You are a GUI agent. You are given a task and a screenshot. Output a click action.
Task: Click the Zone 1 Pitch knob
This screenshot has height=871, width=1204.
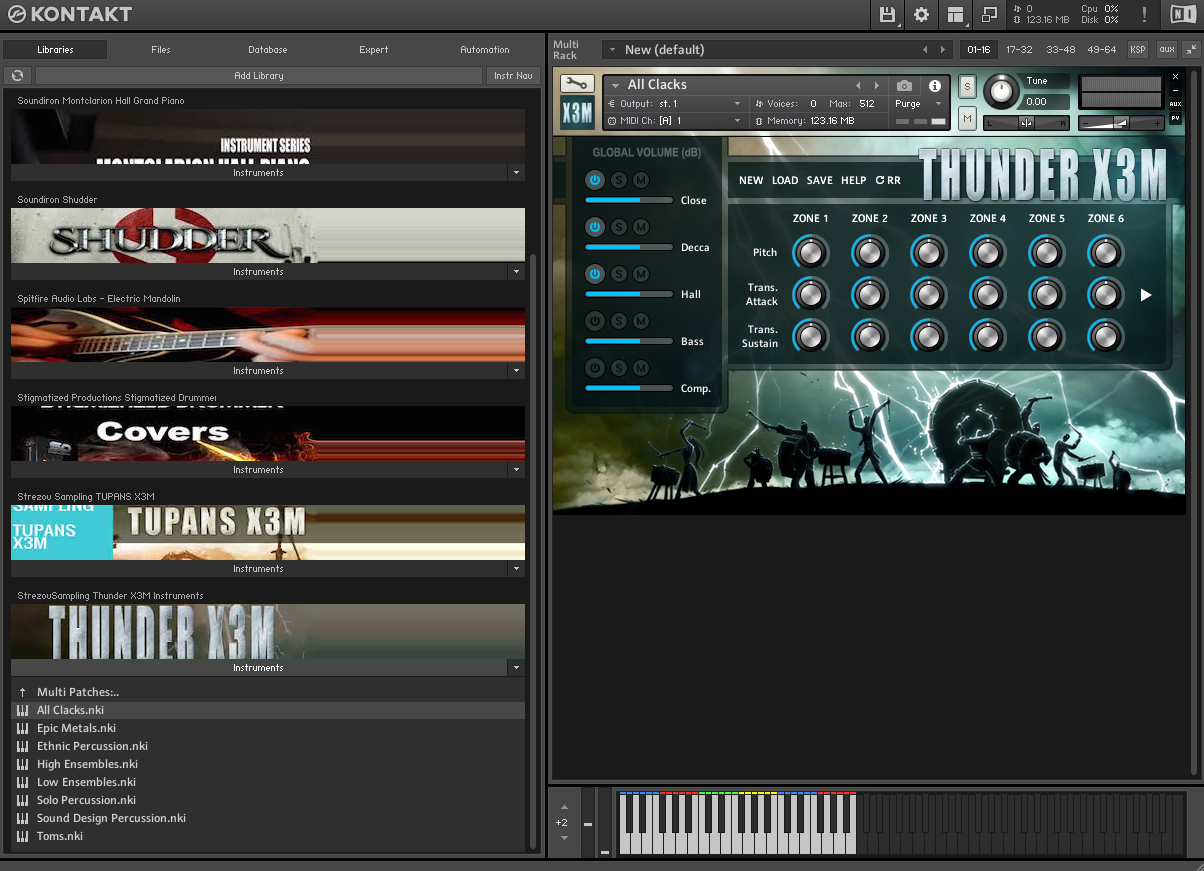(x=810, y=252)
